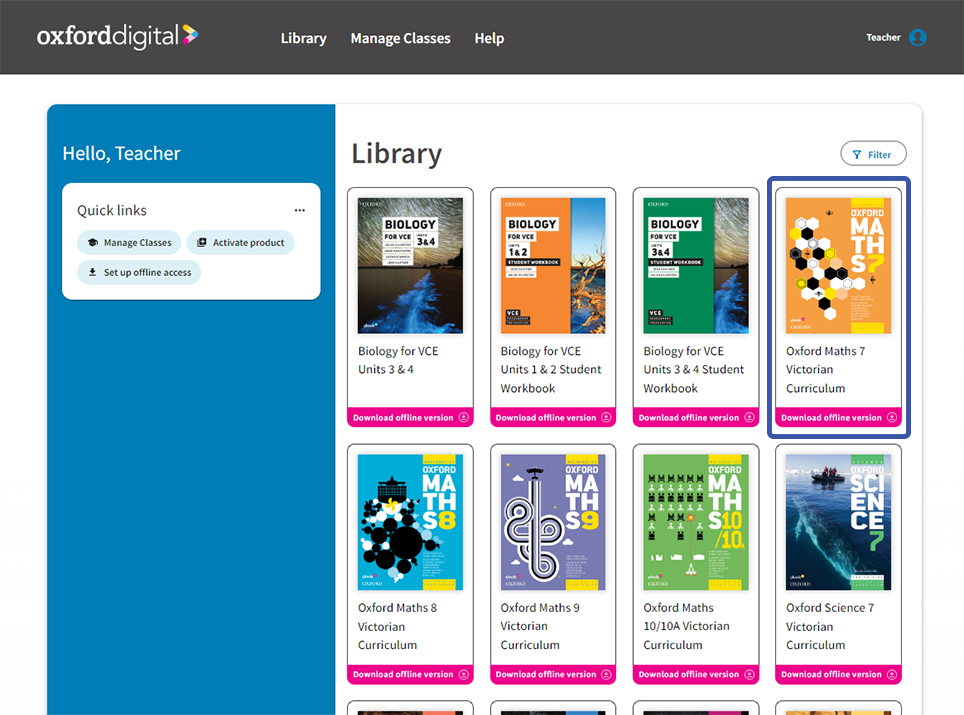The image size is (964, 715).
Task: Click the graduation cap icon on Manage Classes
Action: 93,242
